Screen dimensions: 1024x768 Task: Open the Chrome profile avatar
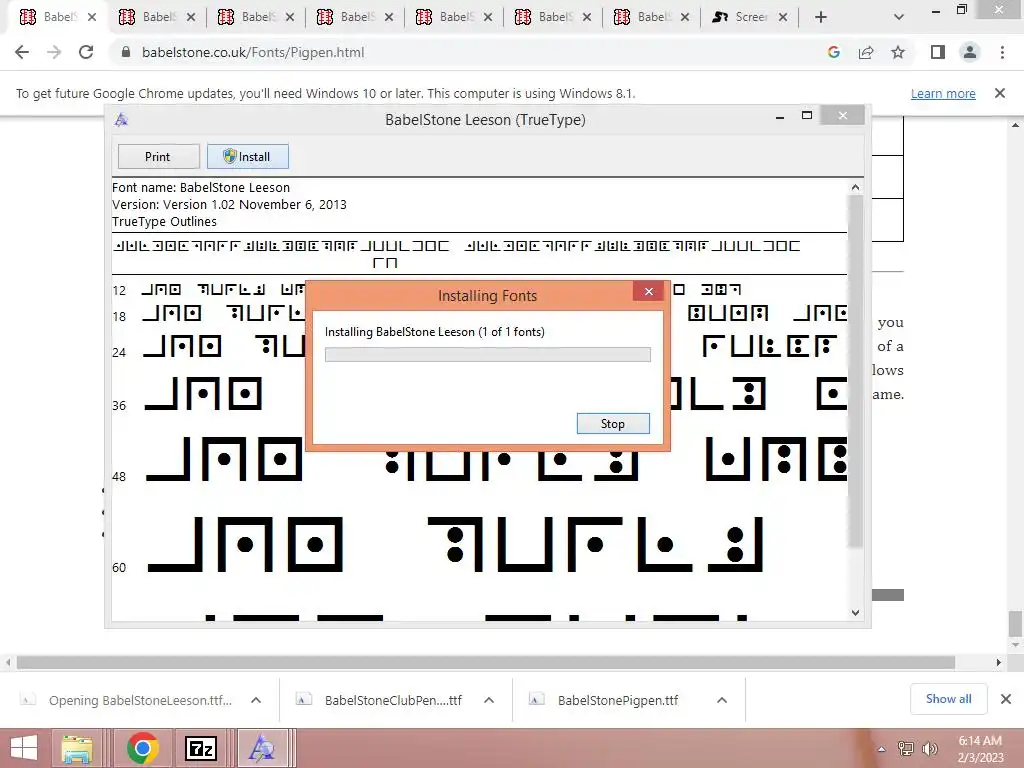pos(970,52)
